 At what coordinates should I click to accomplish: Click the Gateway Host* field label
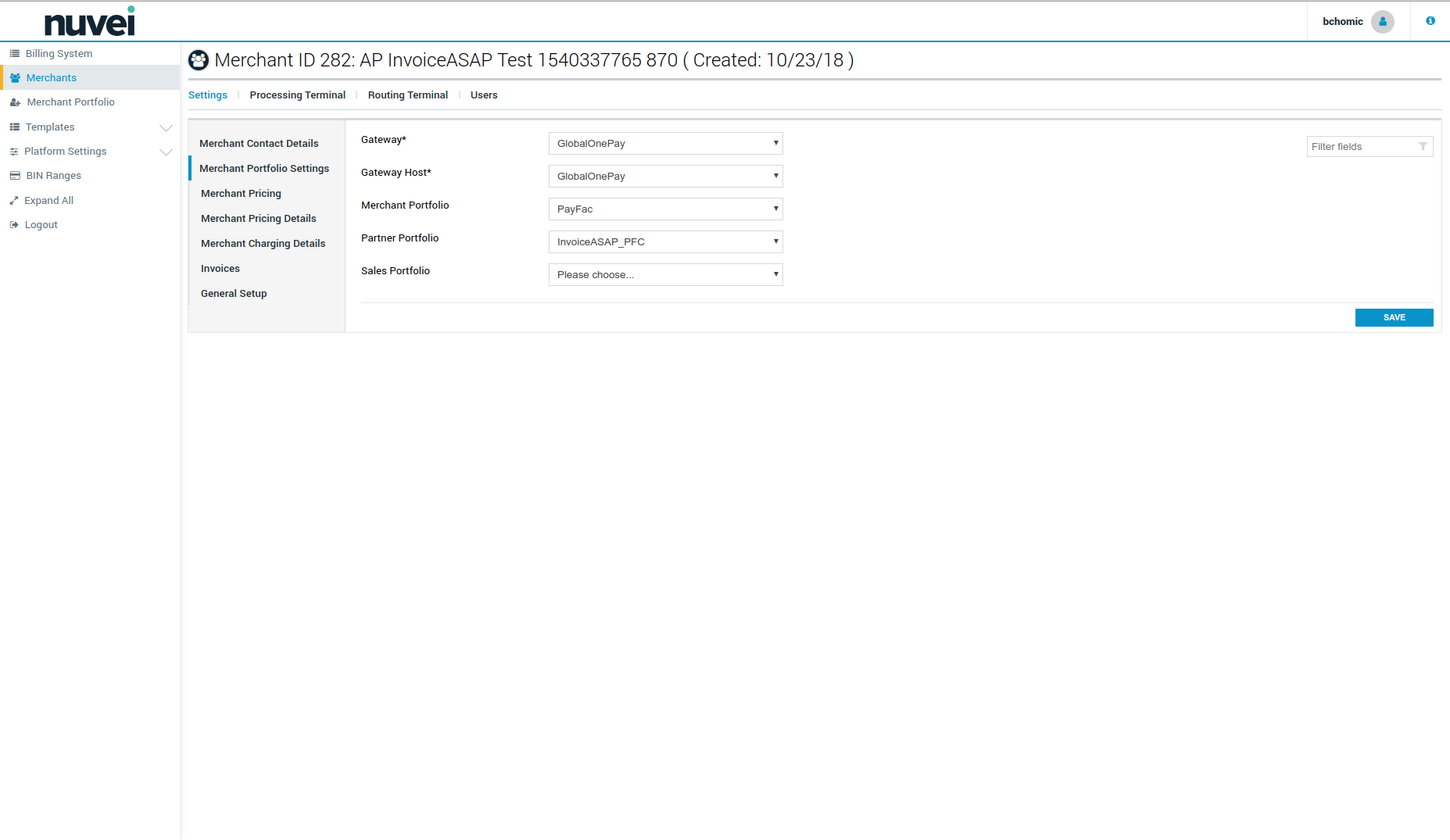click(x=396, y=173)
